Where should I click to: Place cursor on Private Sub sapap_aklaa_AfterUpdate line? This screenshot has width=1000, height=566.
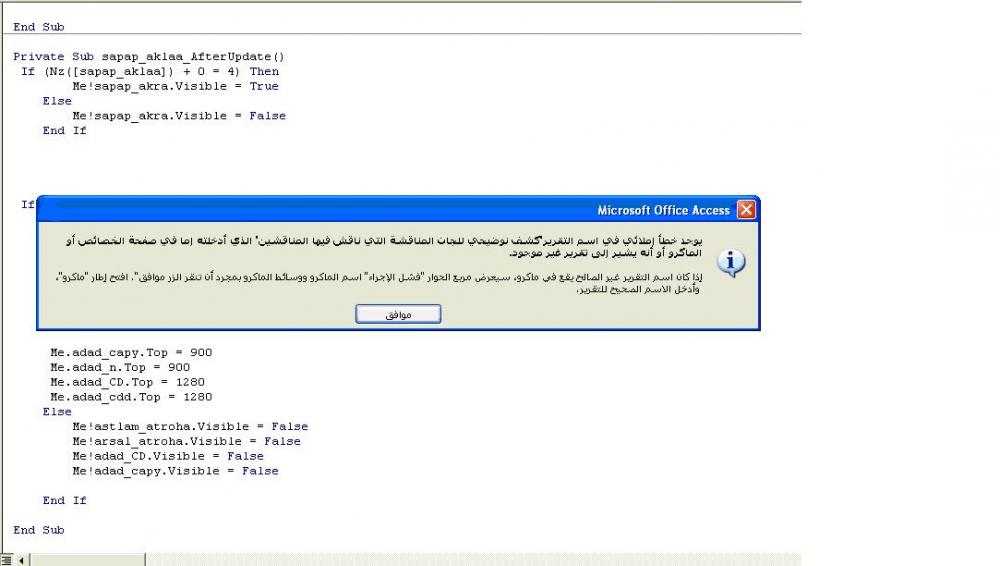[x=149, y=57]
